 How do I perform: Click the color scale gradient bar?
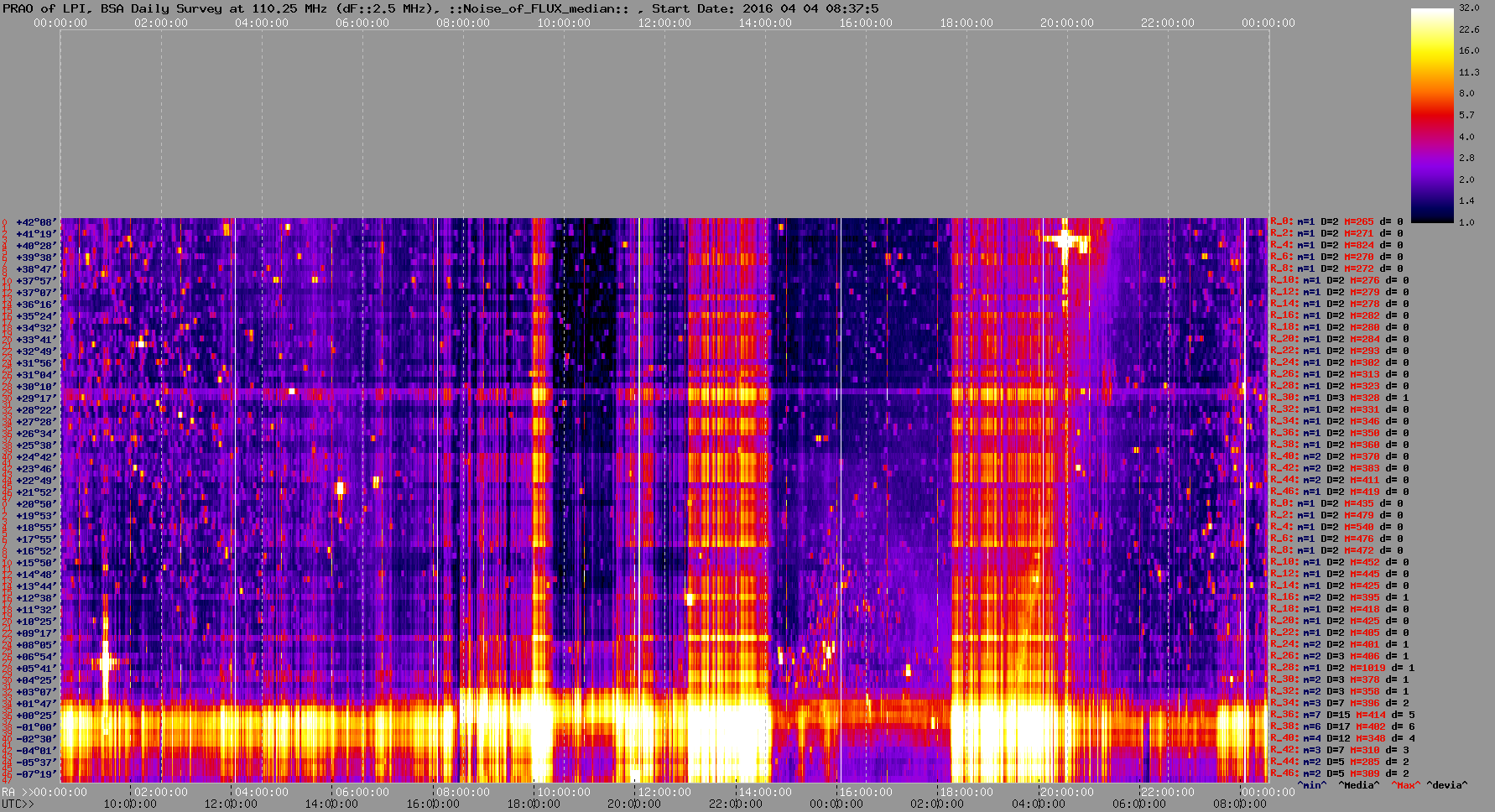tap(1432, 115)
